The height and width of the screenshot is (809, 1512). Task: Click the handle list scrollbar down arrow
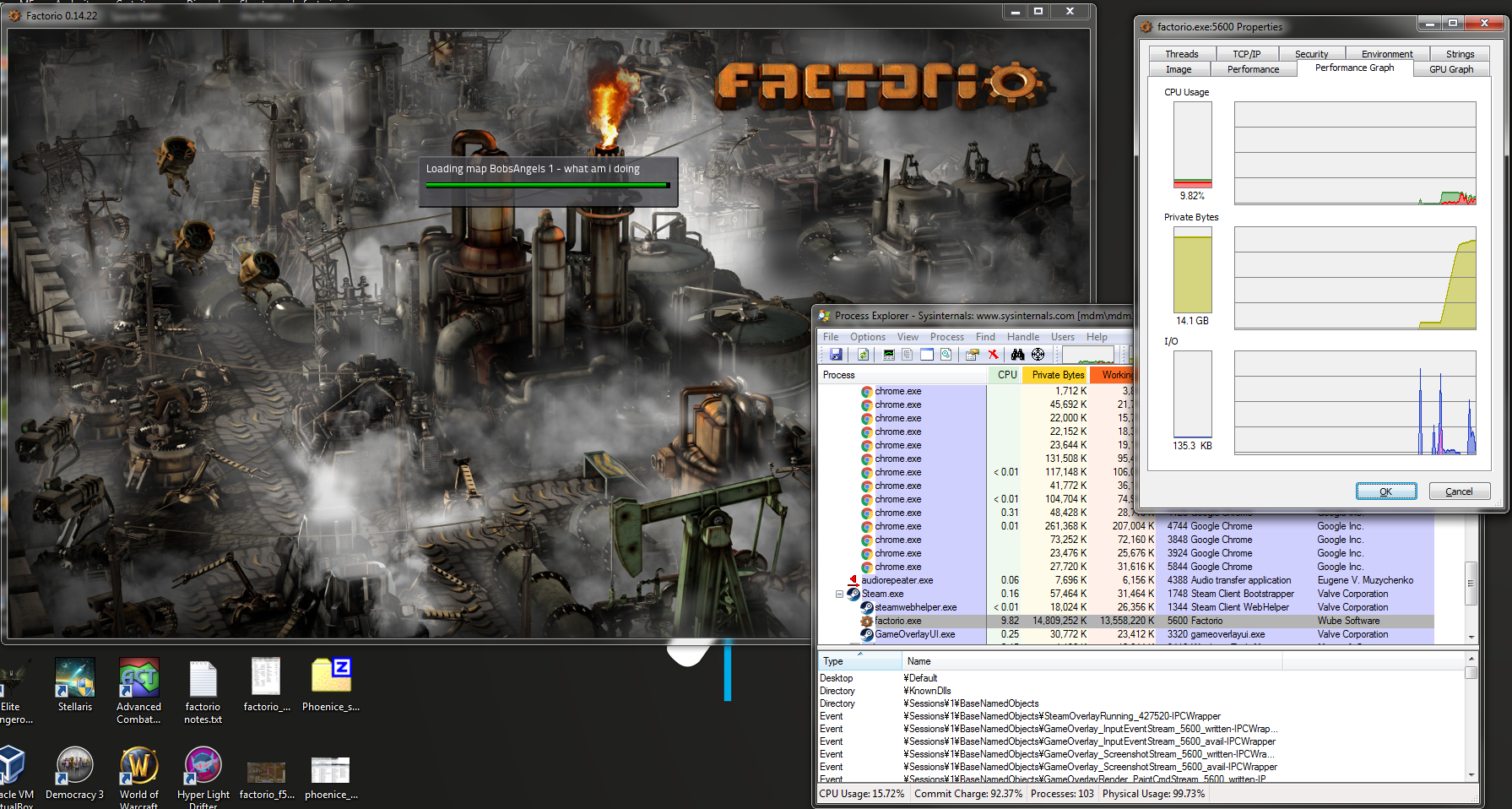[x=1471, y=774]
